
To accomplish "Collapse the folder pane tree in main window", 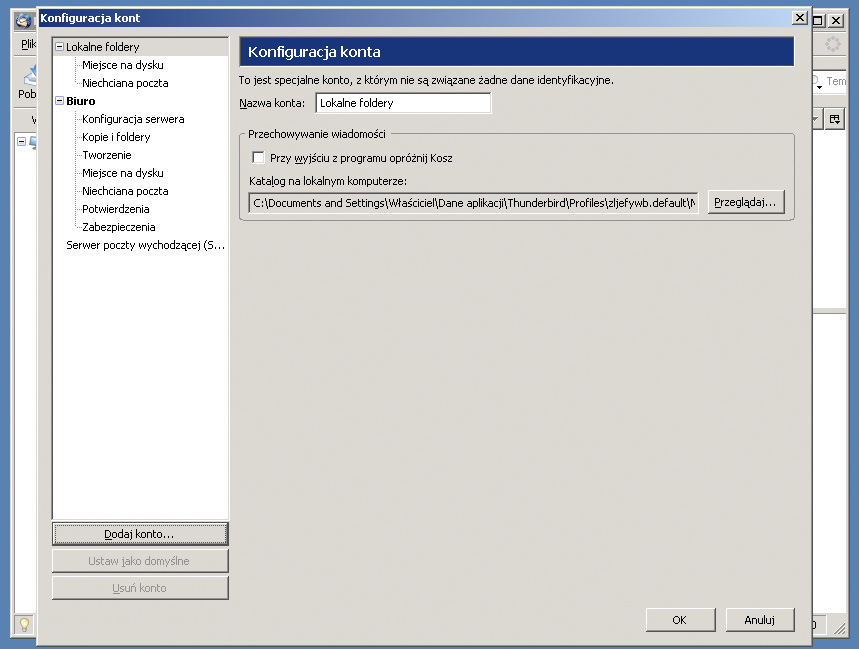I will 21,141.
